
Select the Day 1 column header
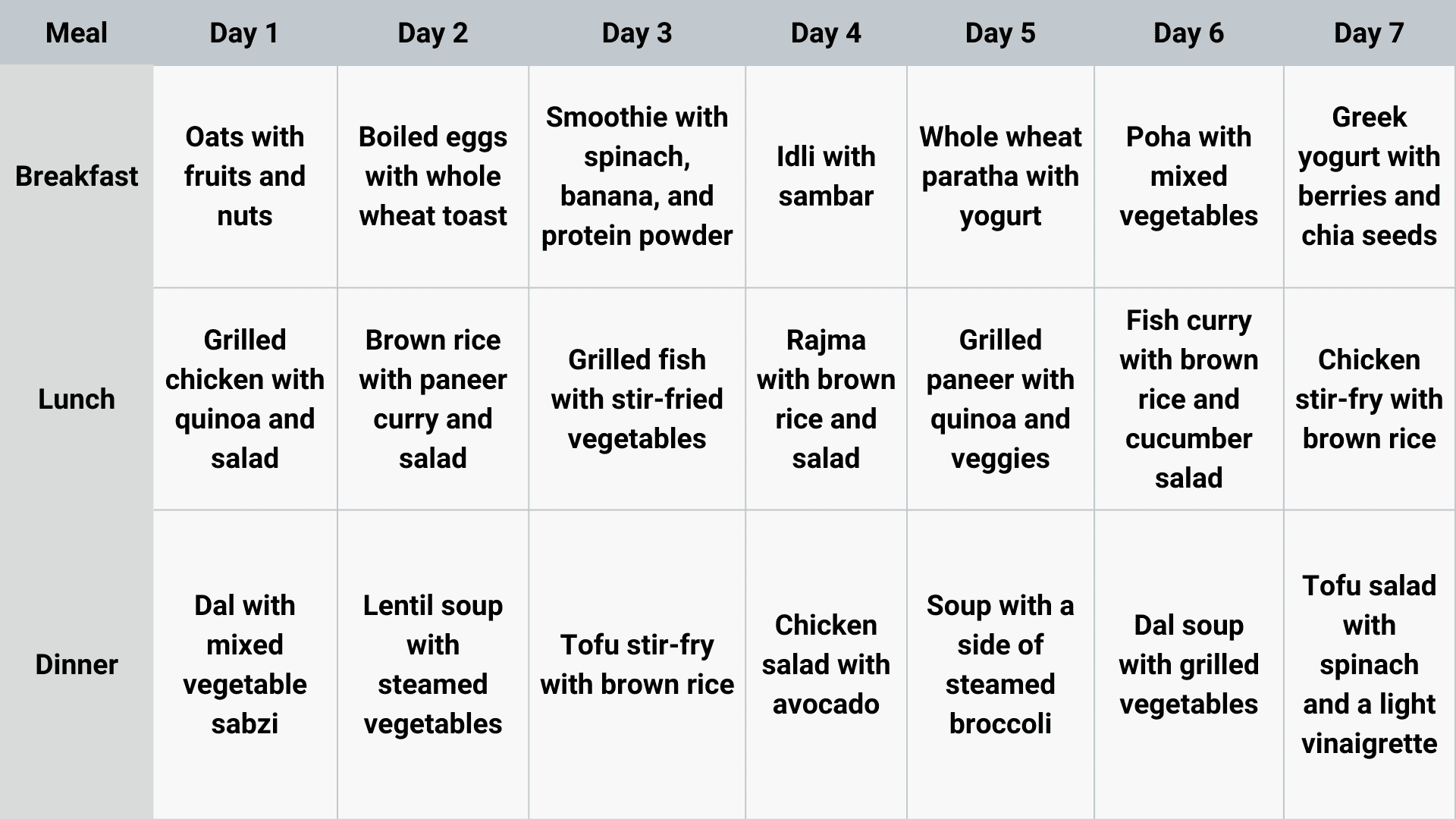pyautogui.click(x=244, y=33)
